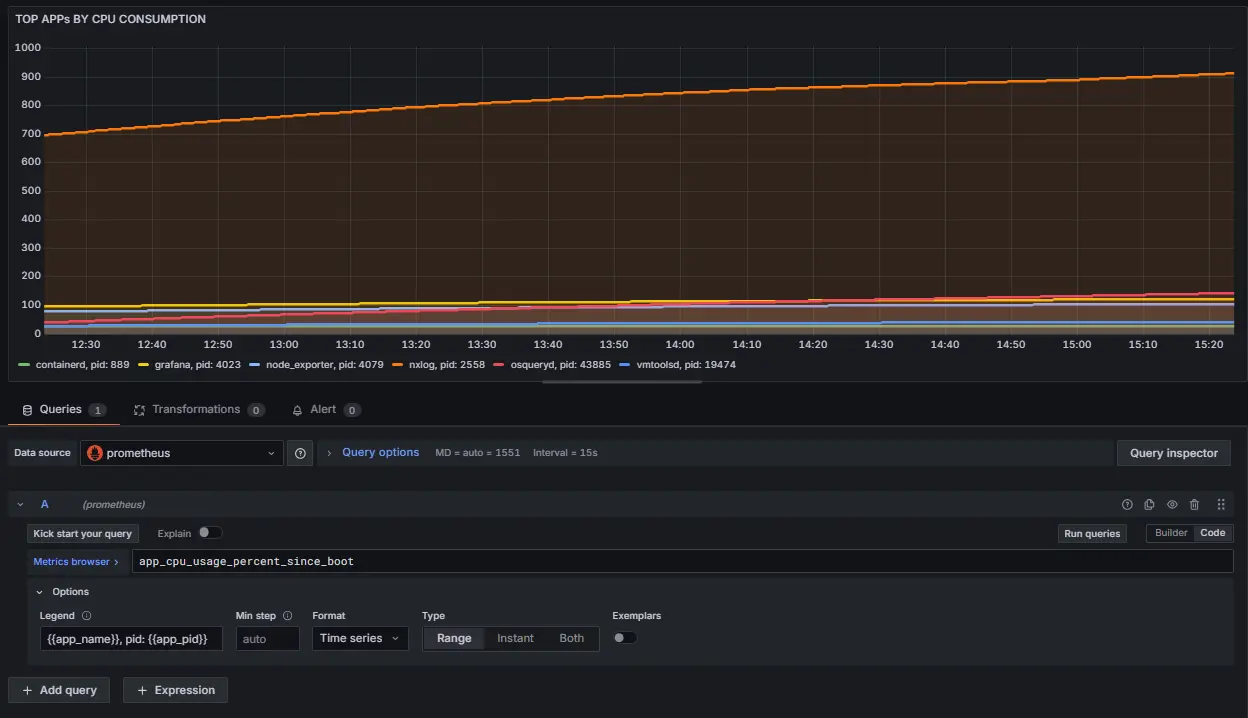
Task: Select the Instant query type
Action: tap(515, 638)
